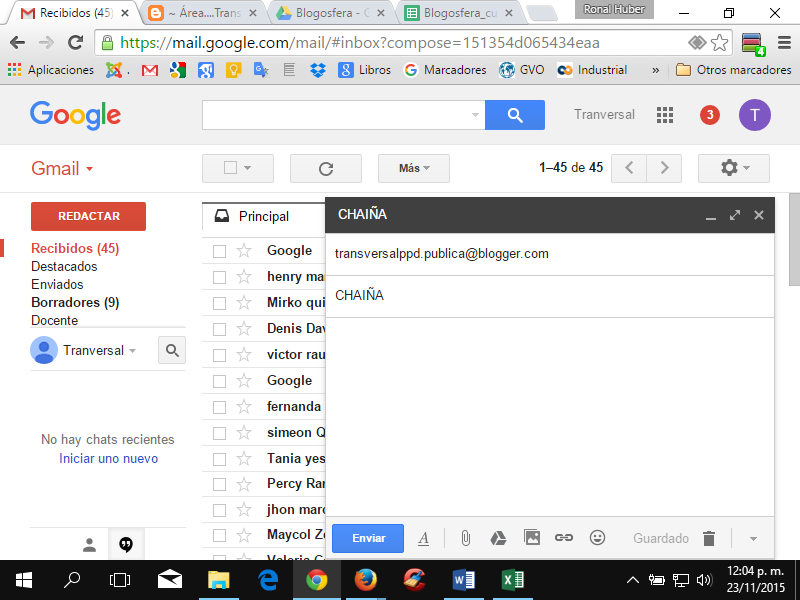Open the purple T account avatar
Screen dimensions: 800x600
pyautogui.click(x=755, y=115)
